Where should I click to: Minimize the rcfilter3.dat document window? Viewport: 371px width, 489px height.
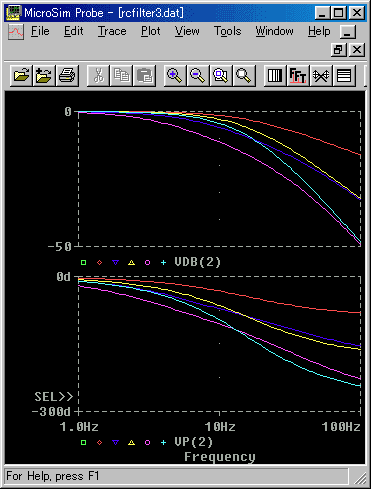(x=348, y=32)
